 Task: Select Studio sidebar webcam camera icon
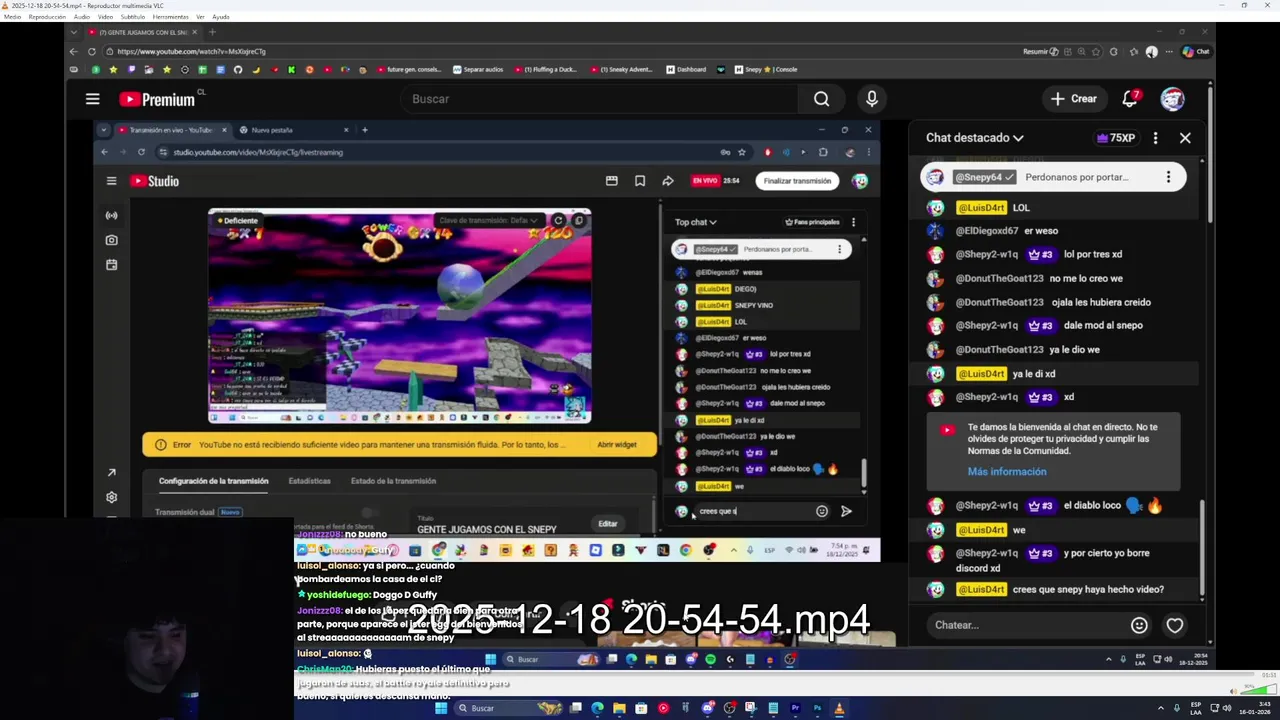111,240
